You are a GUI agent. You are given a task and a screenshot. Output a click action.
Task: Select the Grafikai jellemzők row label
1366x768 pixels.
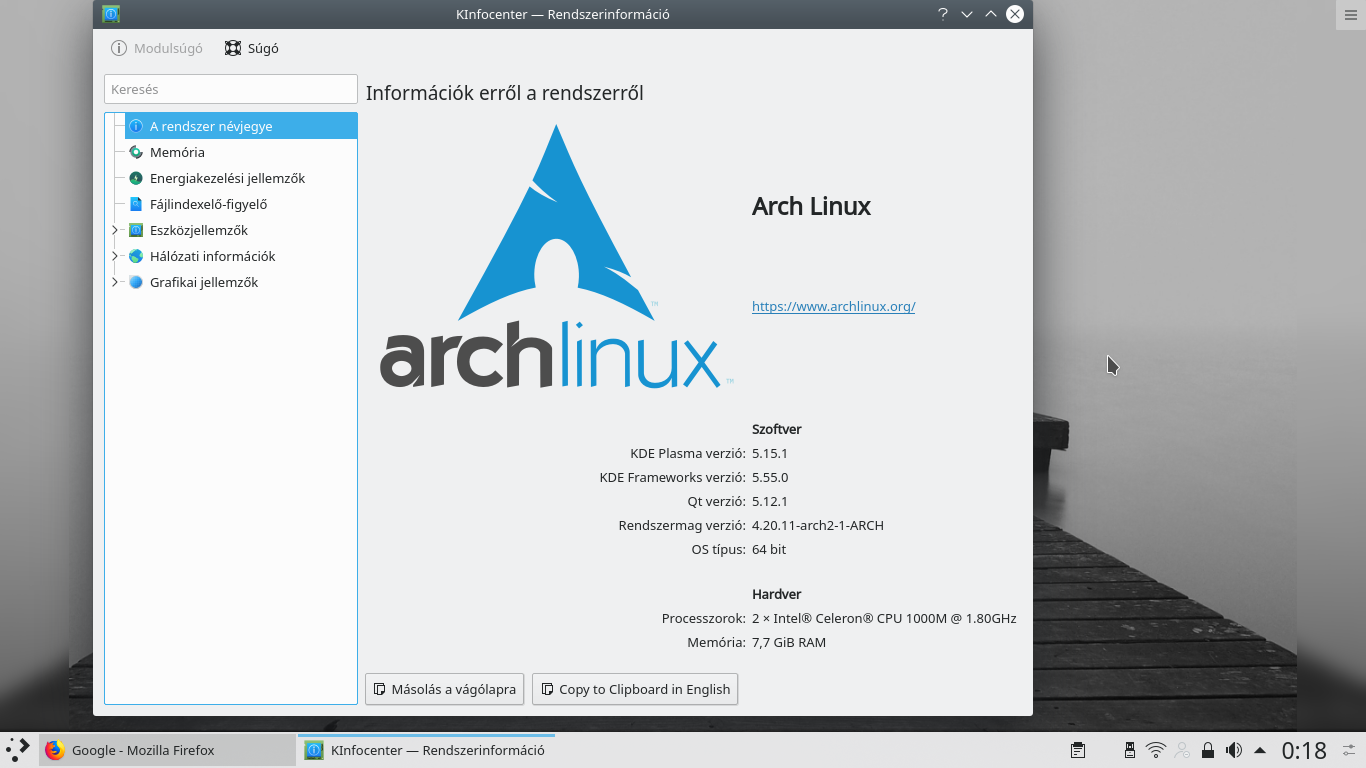tap(204, 282)
